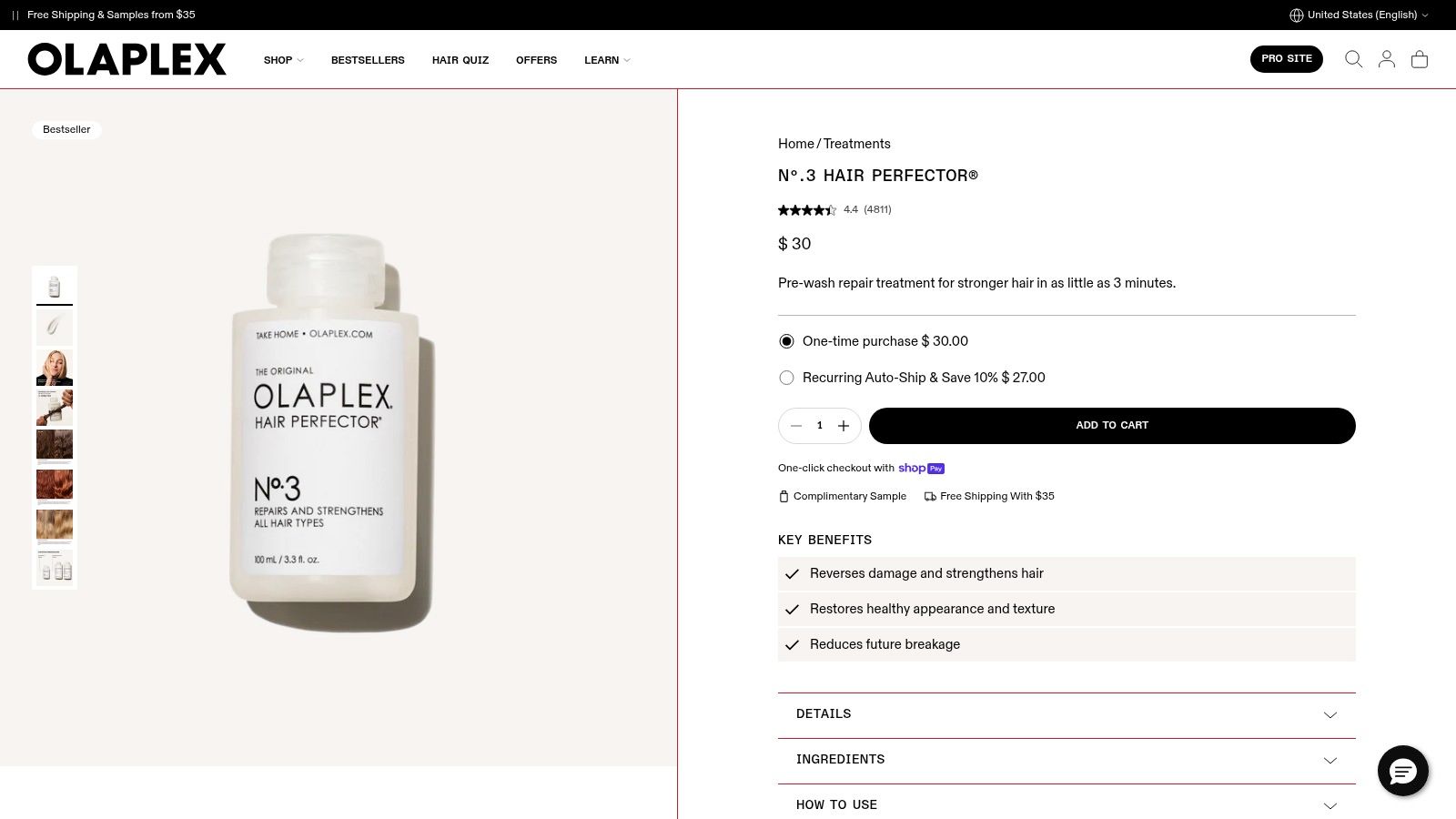Screen dimensions: 1456x819
Task: Click the OLAPLEX logo
Action: click(126, 59)
